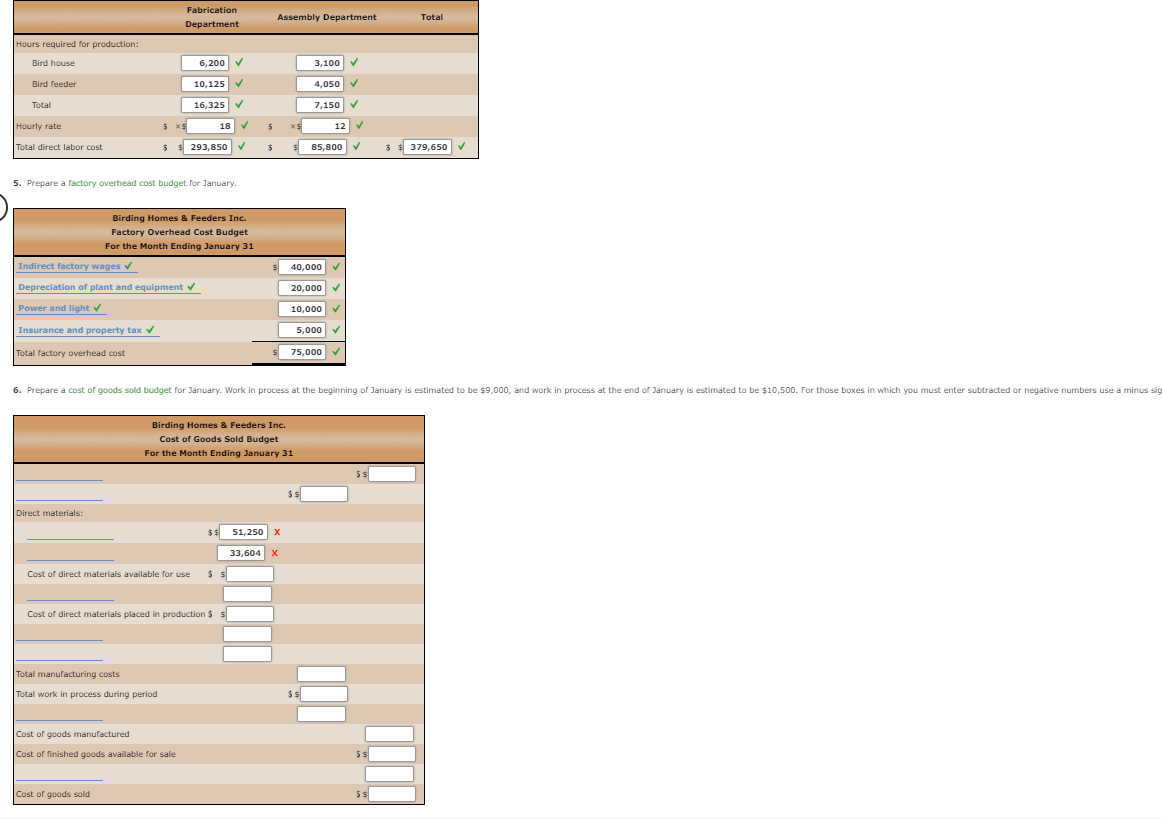Open the blank dropdown beside the 33,604 field
The height and width of the screenshot is (819, 1162).
click(x=70, y=554)
